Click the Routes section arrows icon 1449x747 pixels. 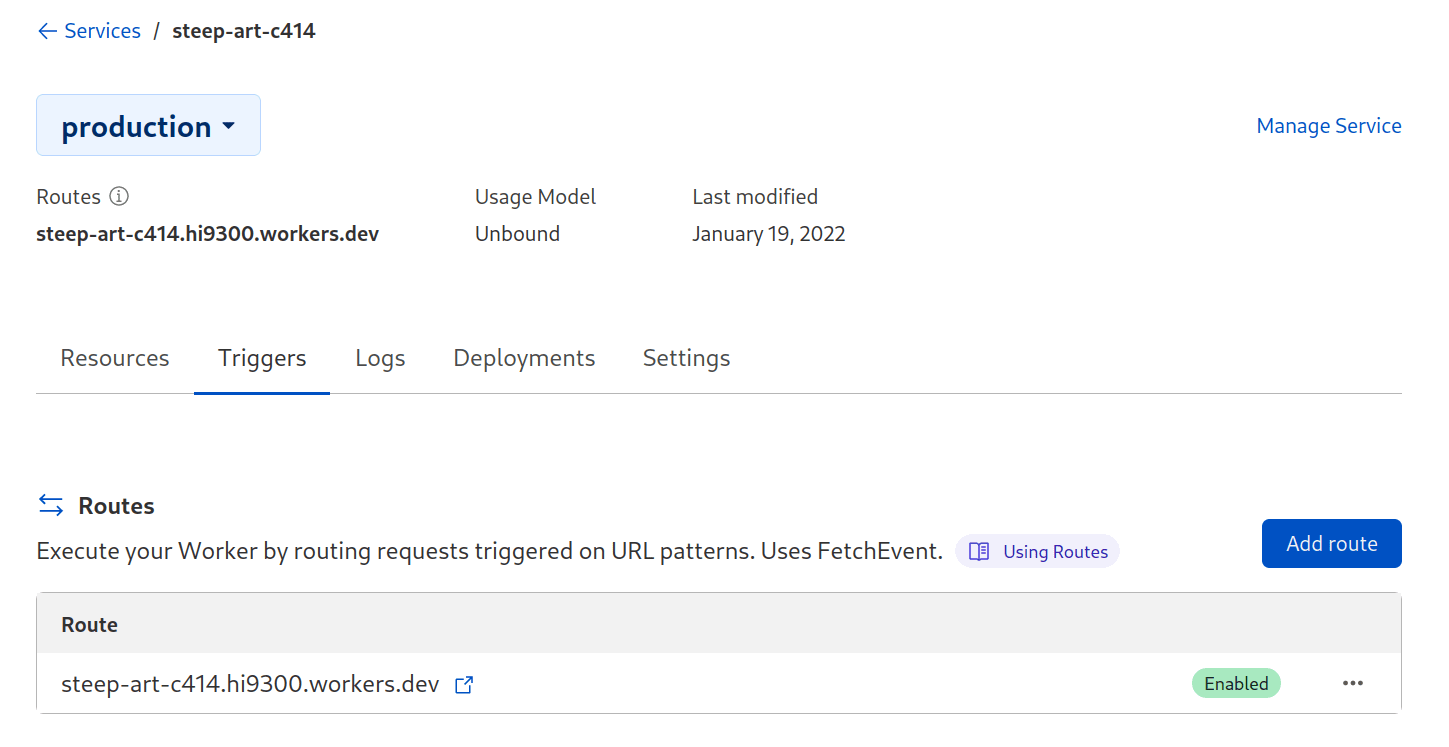pyautogui.click(x=51, y=505)
